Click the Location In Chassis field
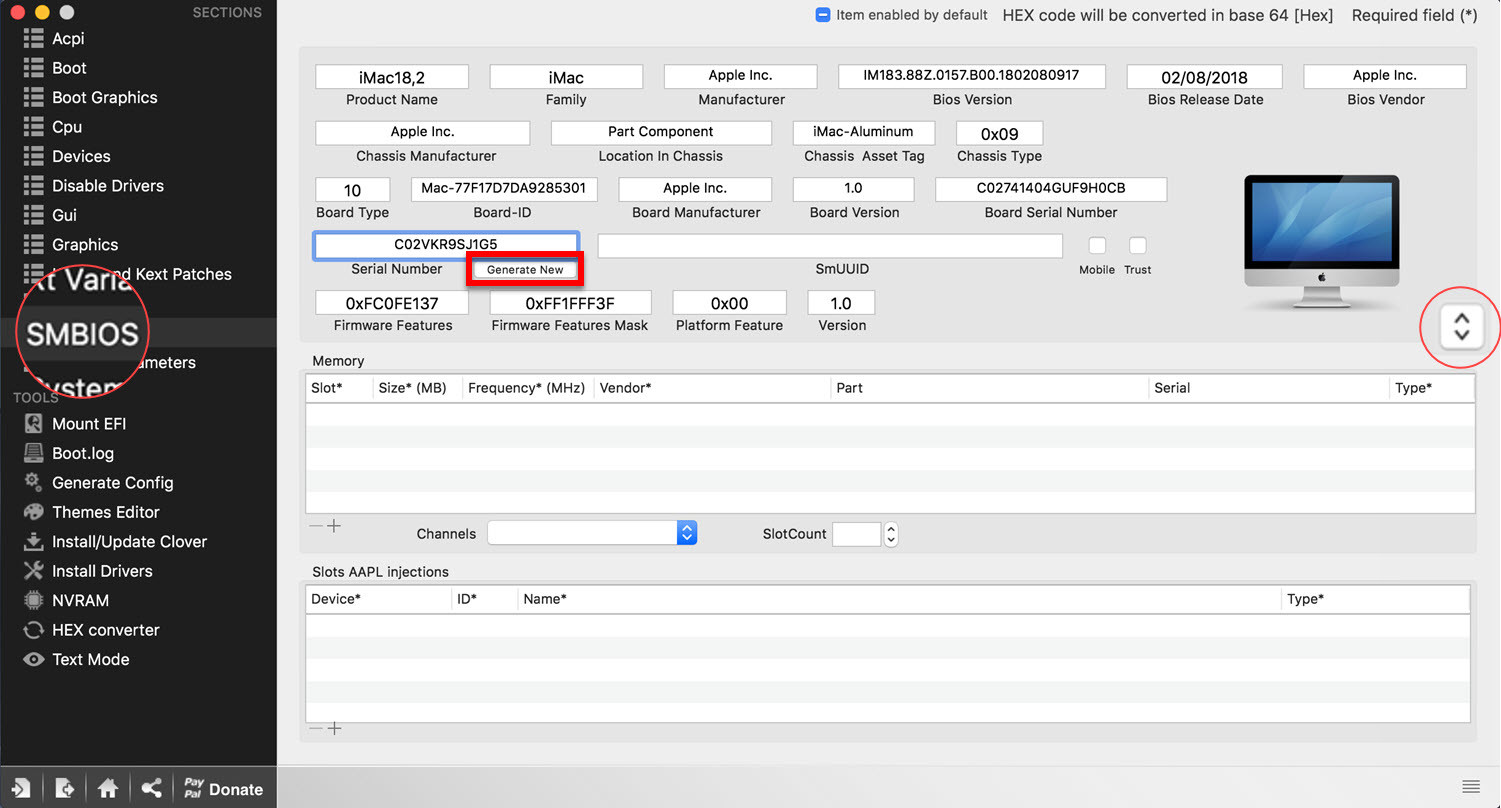The width and height of the screenshot is (1501, 808). coord(661,133)
